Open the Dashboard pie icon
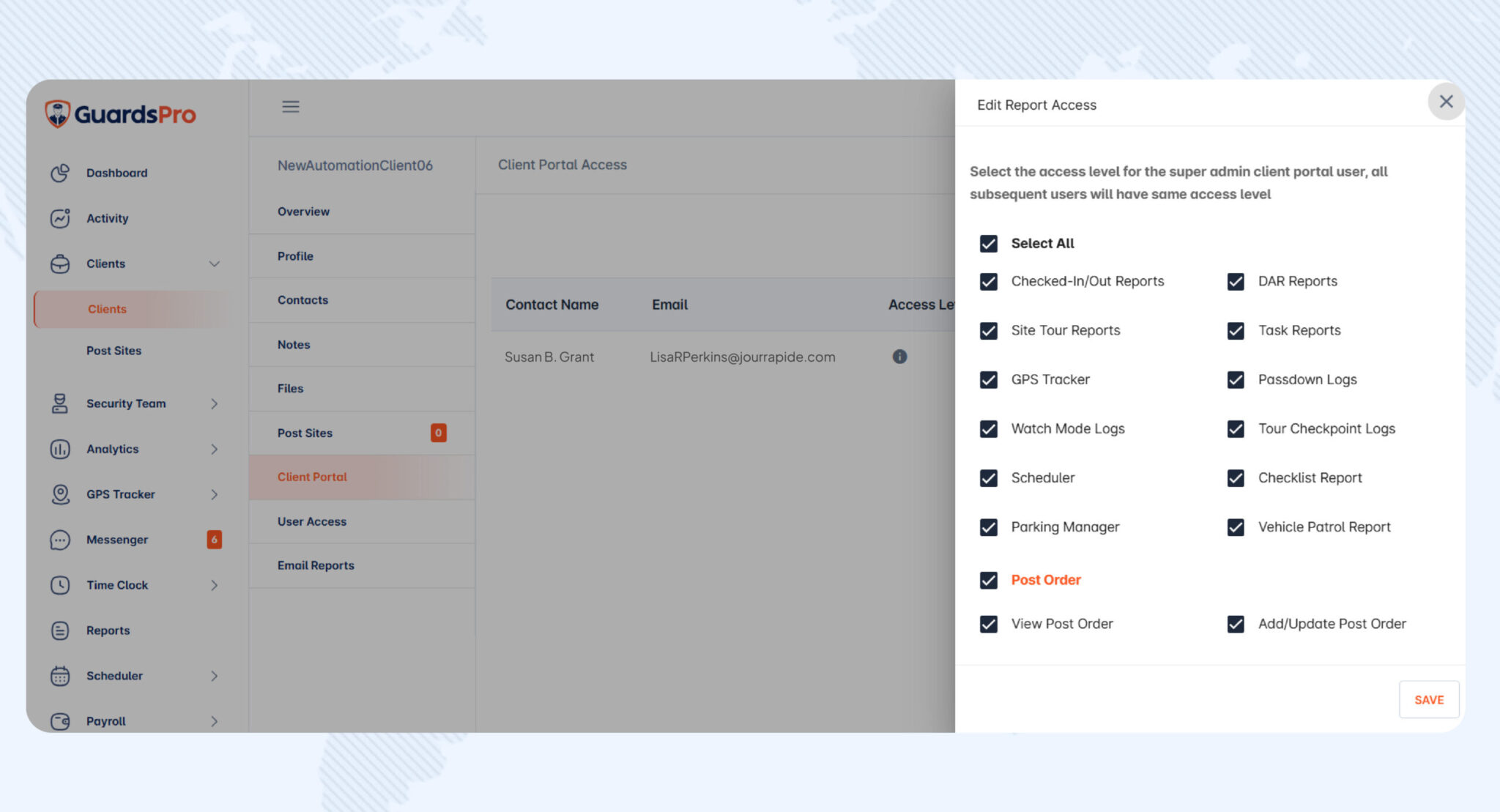Image resolution: width=1500 pixels, height=812 pixels. coord(60,173)
